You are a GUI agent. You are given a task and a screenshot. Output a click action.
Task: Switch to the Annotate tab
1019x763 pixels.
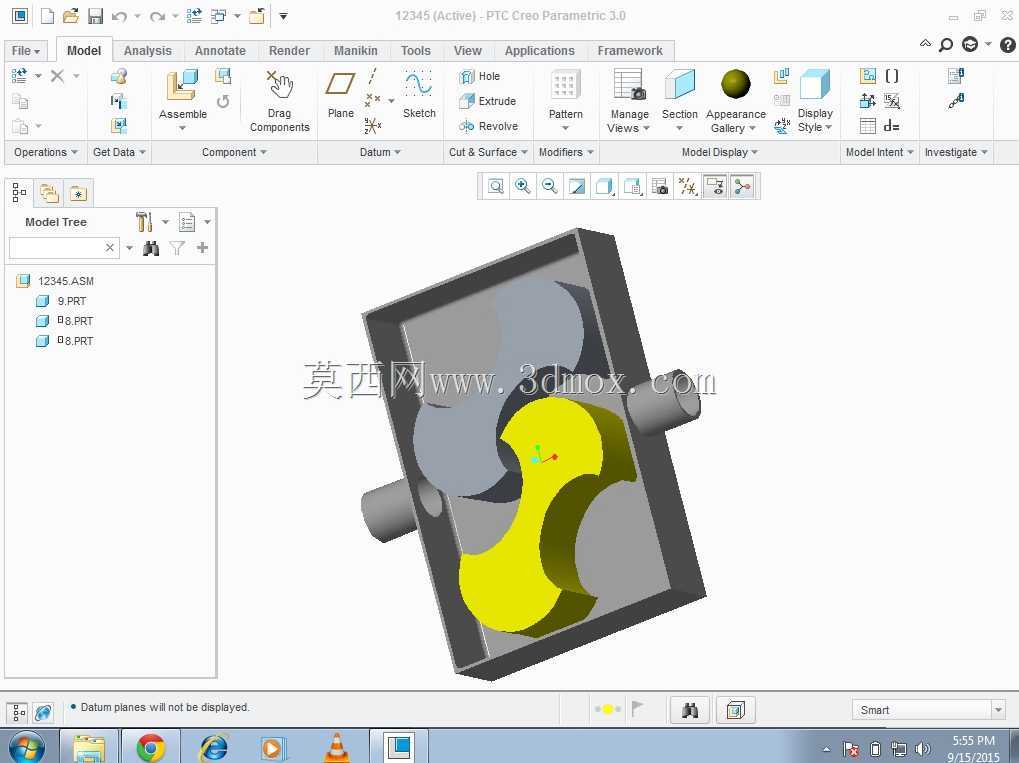tap(220, 51)
